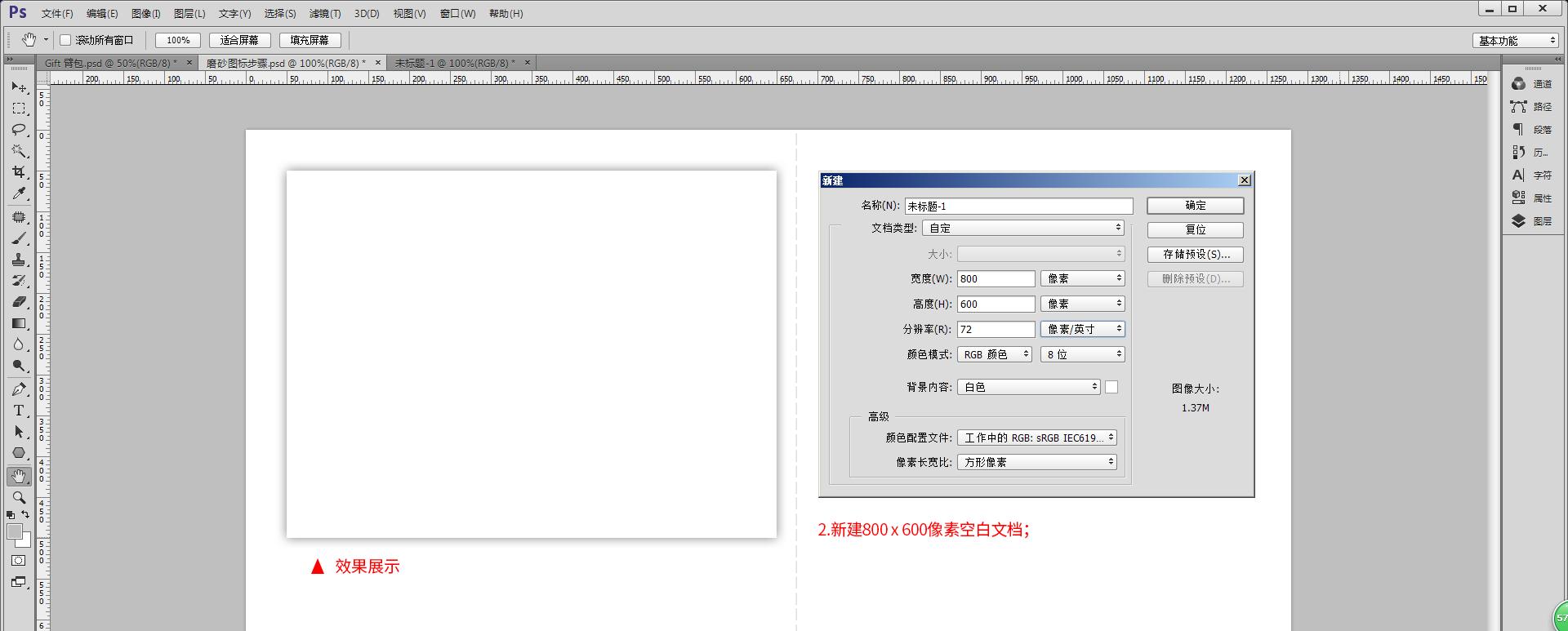The image size is (1568, 631).
Task: Click the 背景内容 white color swatch
Action: tap(1111, 388)
